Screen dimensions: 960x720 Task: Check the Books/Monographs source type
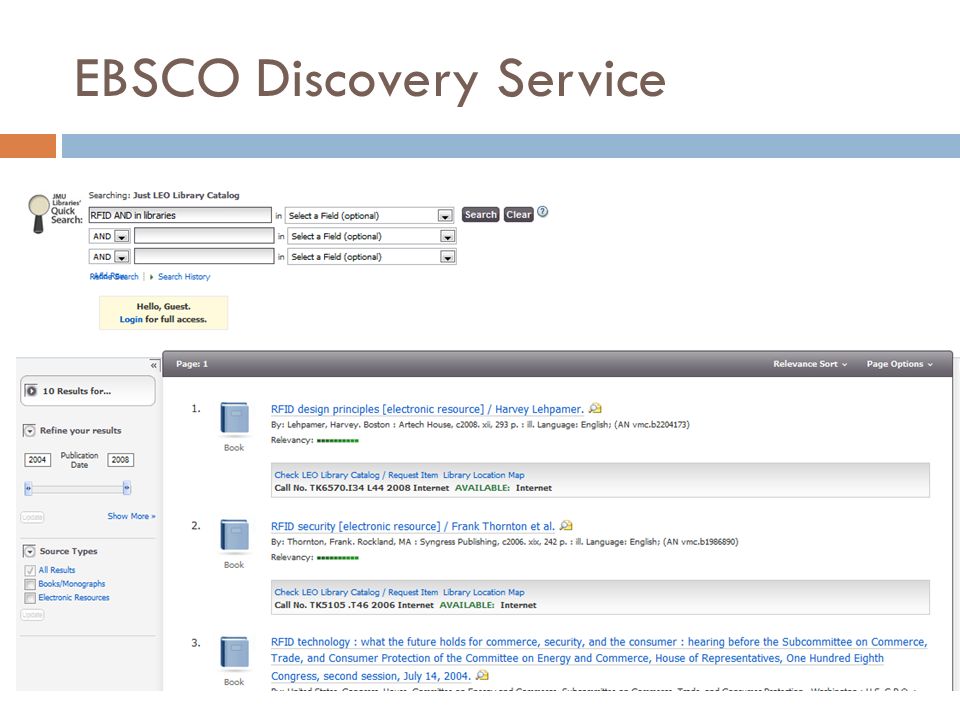(29, 585)
